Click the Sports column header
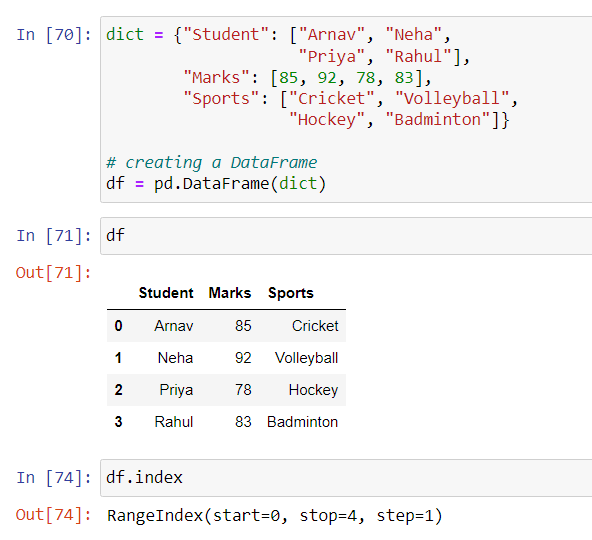This screenshot has height=540, width=592. click(291, 293)
